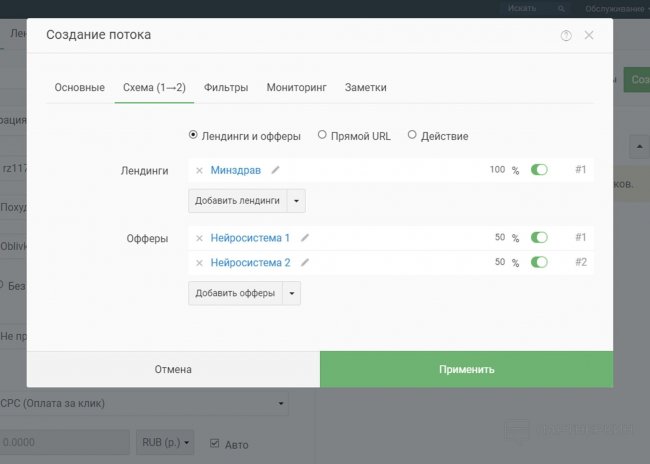Choose the Действие radio option

point(412,135)
